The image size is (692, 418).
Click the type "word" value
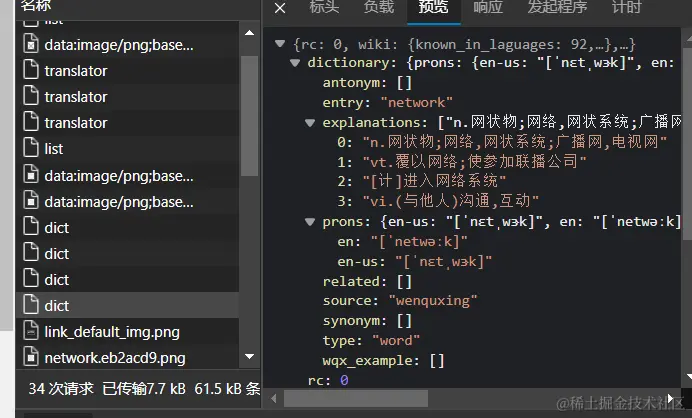[396, 340]
